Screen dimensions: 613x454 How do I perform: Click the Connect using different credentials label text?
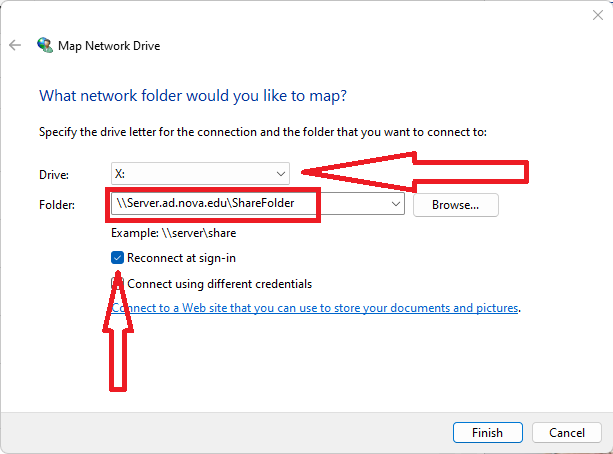(x=220, y=284)
